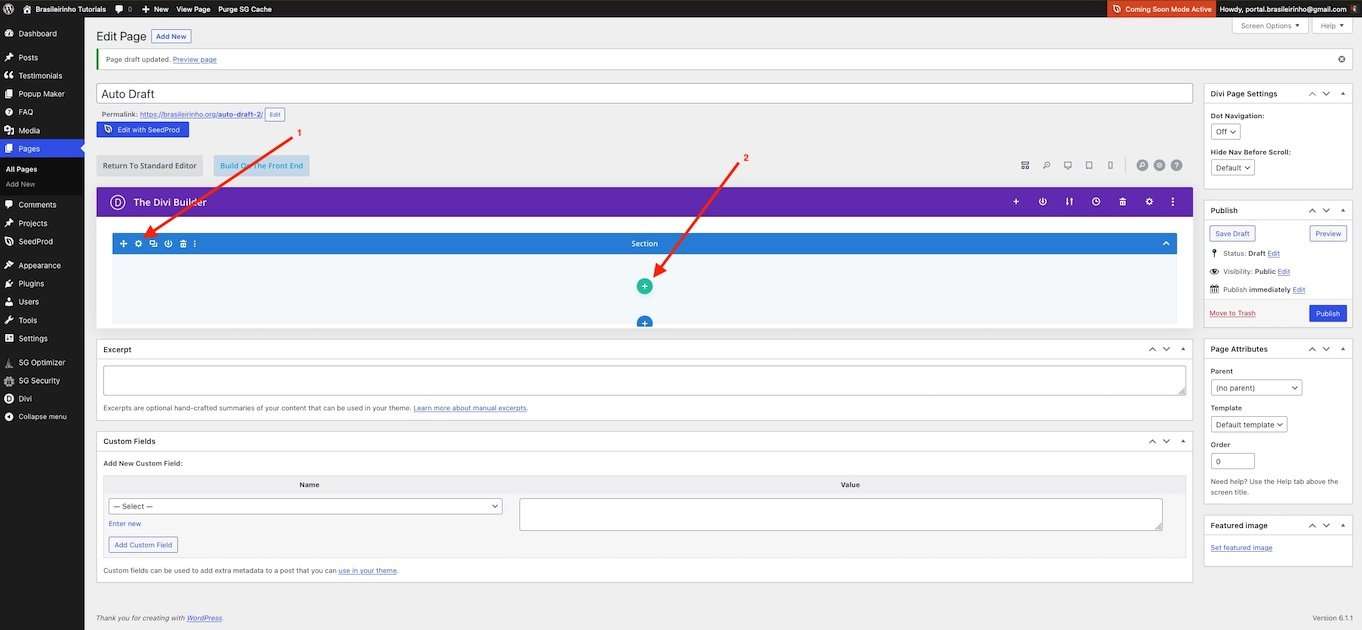Toggle Publish panel collapse triangle
Image resolution: width=1362 pixels, height=630 pixels.
1342,210
